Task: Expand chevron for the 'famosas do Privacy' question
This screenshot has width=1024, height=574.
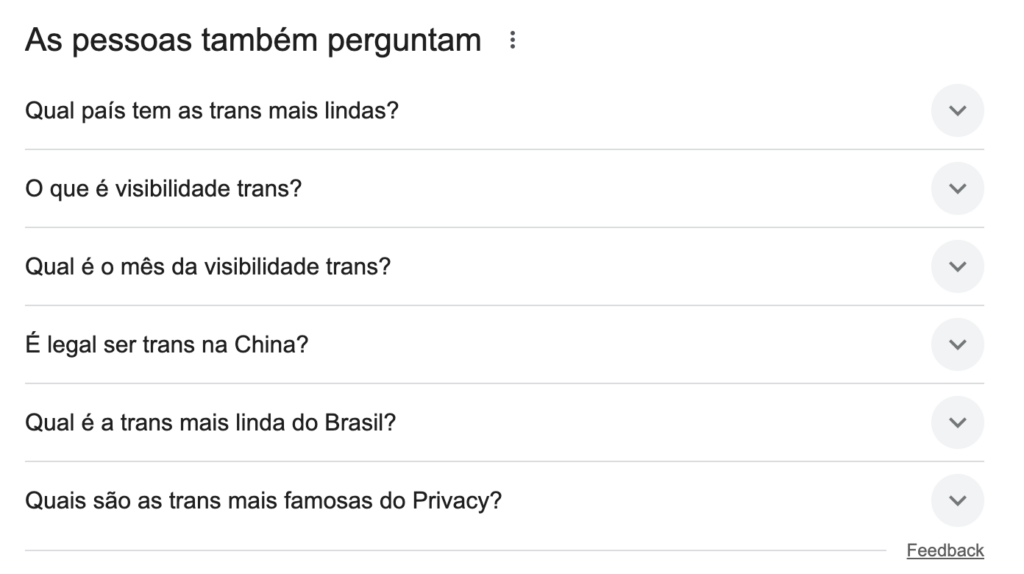Action: pyautogui.click(x=957, y=500)
